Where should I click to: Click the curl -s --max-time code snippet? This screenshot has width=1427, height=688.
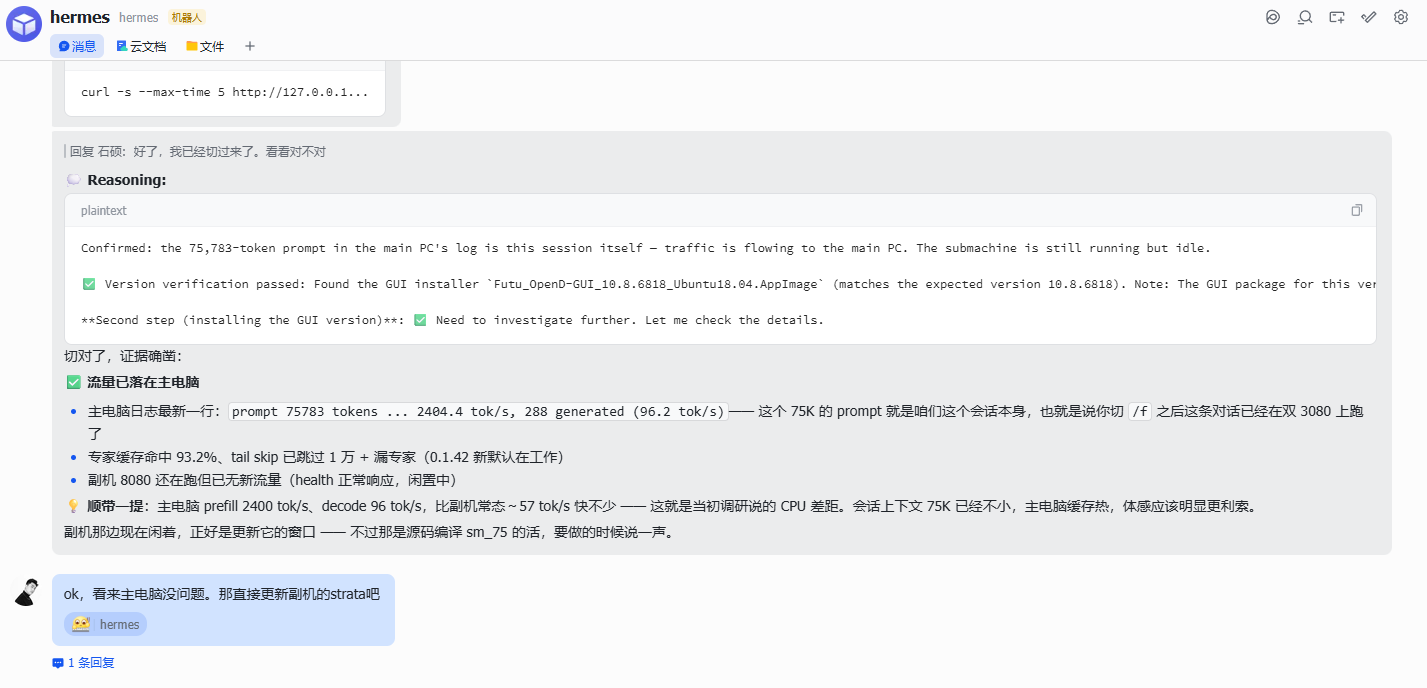(x=225, y=92)
